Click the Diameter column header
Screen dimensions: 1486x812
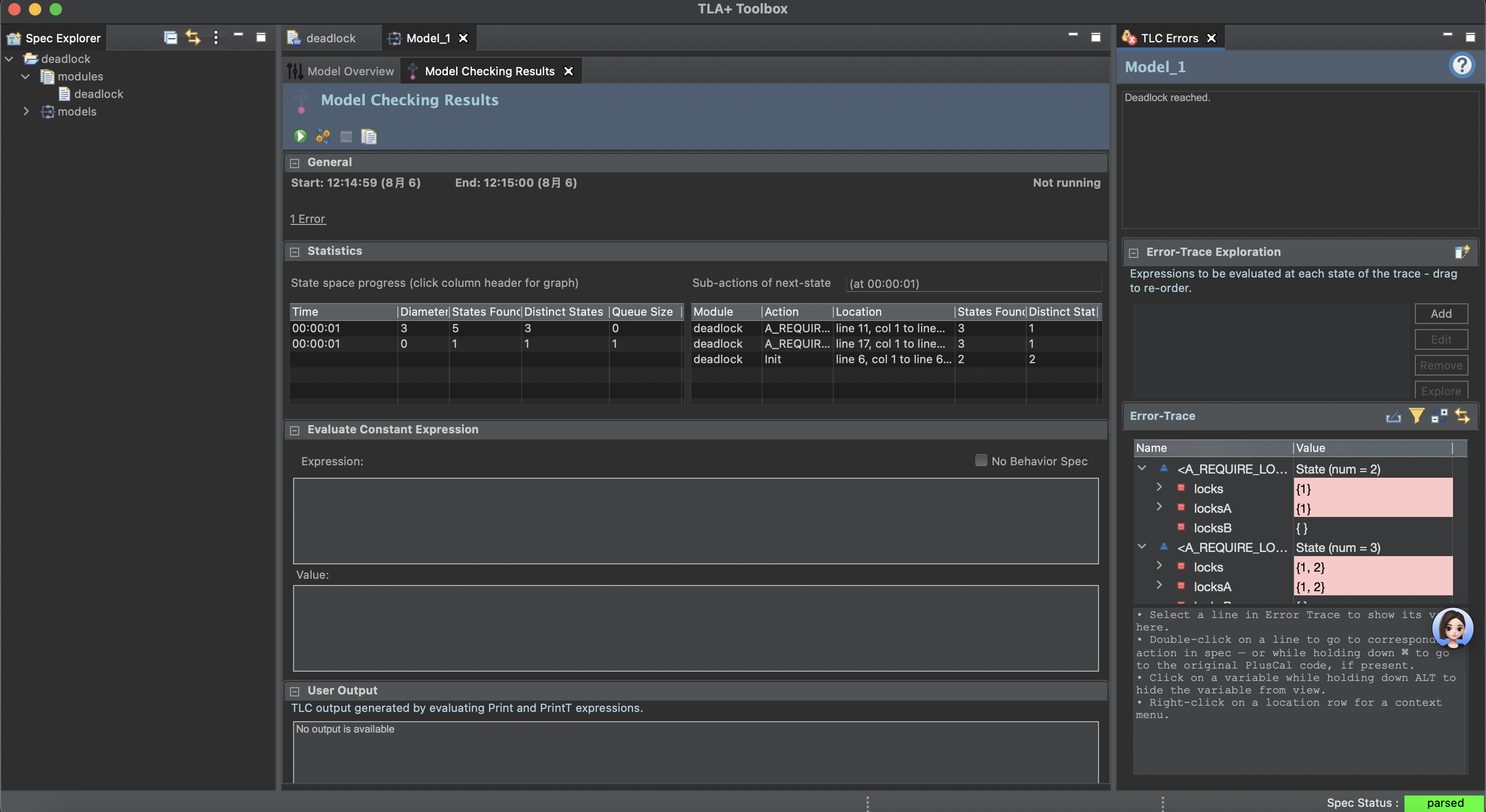(x=424, y=312)
